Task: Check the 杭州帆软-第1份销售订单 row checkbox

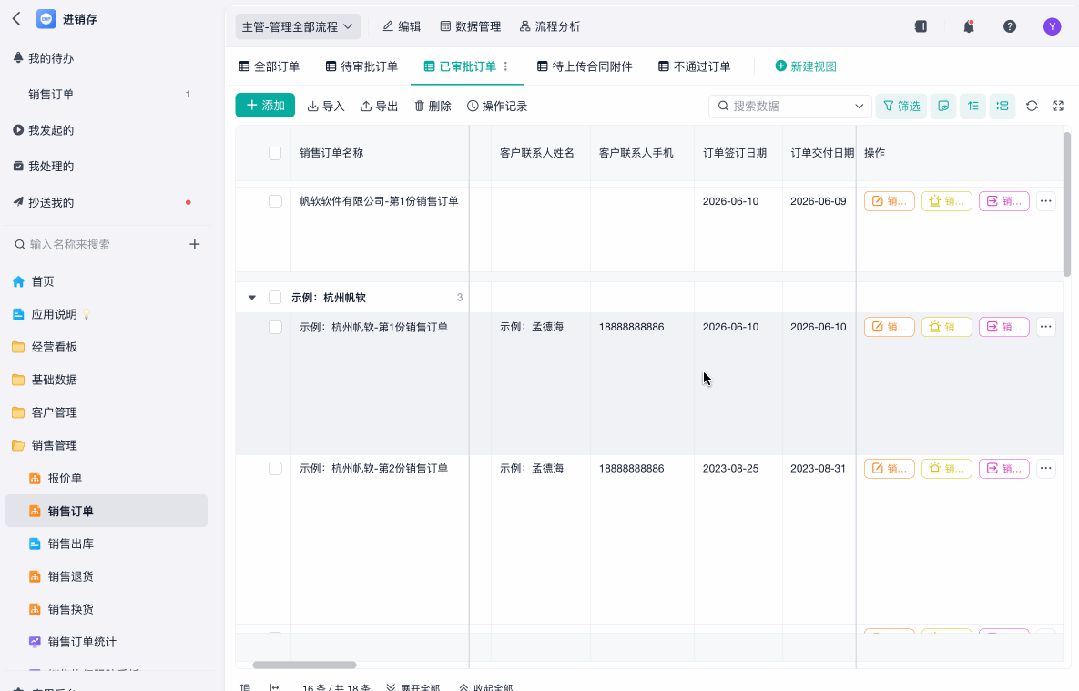Action: pos(275,326)
